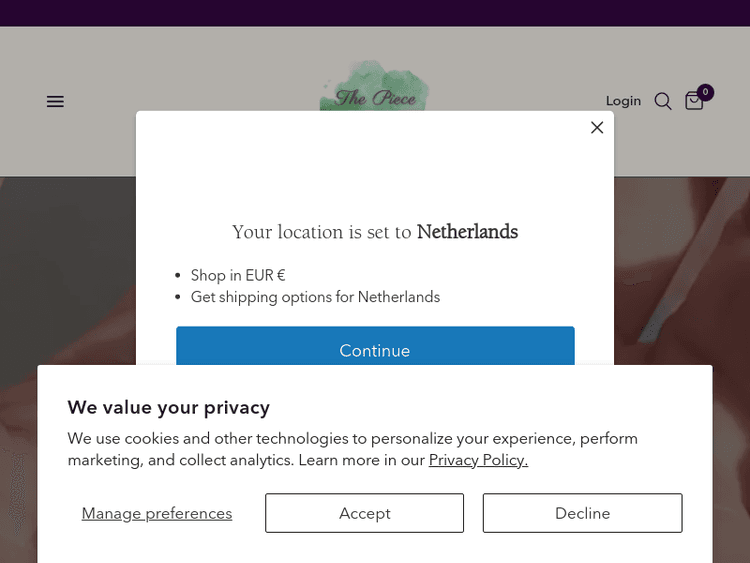This screenshot has height=563, width=750.
Task: Open the hamburger navigation menu
Action: click(x=55, y=101)
